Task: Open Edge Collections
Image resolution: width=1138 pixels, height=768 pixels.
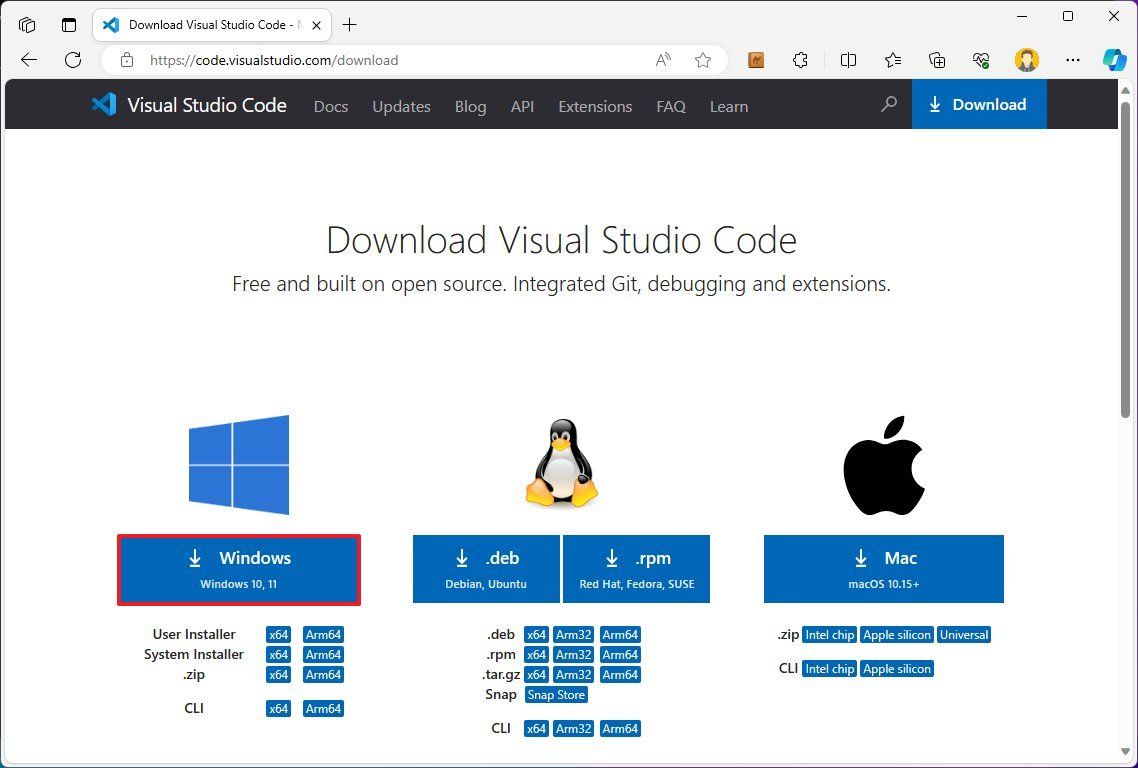Action: point(936,60)
